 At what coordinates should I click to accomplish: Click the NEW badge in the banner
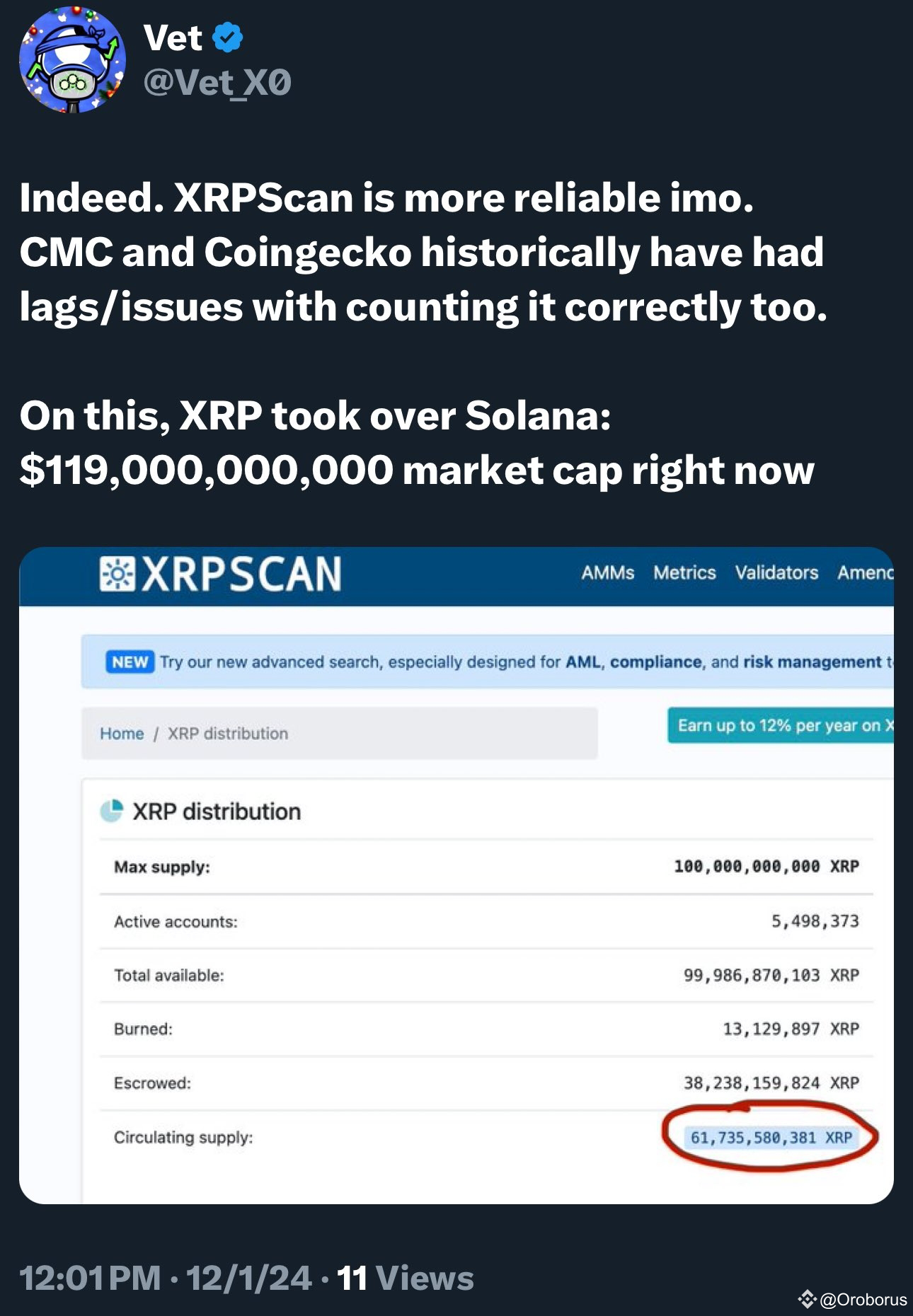130,661
